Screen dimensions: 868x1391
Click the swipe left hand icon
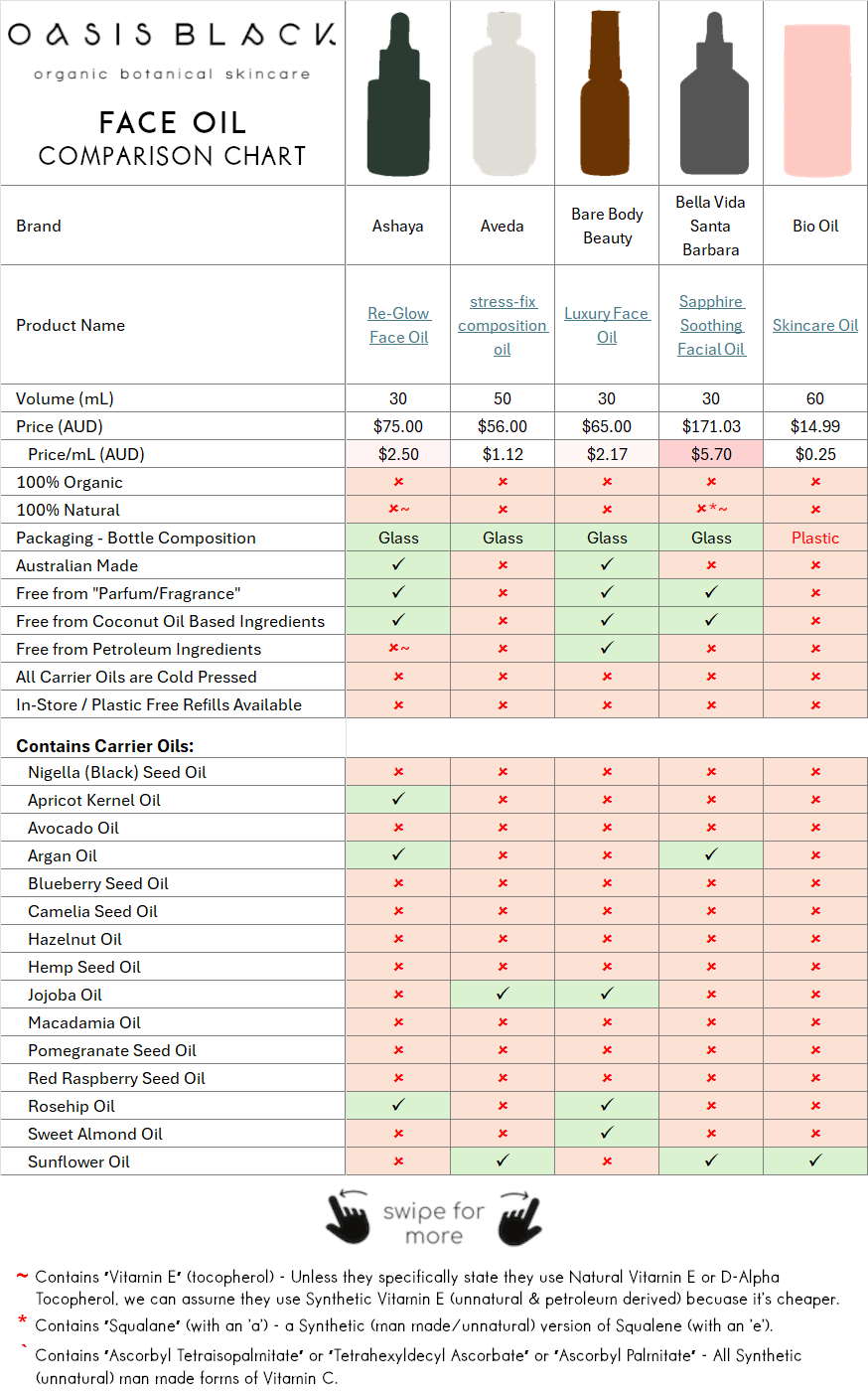click(349, 1217)
